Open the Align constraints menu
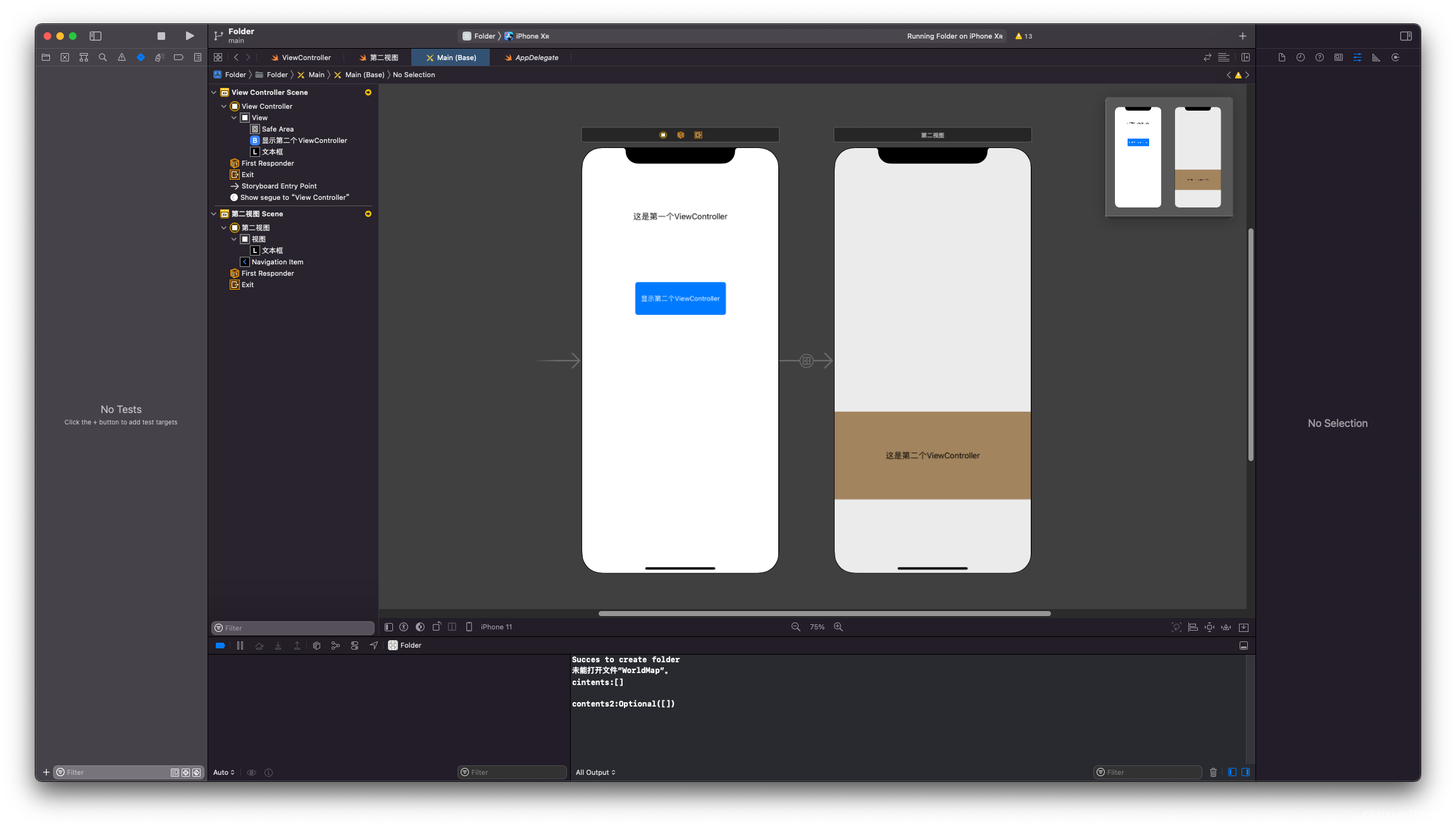 coord(1193,627)
